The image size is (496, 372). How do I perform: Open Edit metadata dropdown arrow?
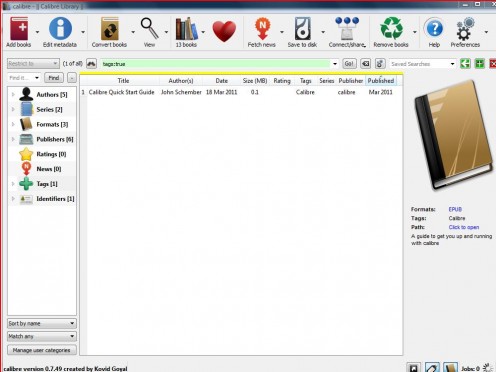[x=83, y=32]
